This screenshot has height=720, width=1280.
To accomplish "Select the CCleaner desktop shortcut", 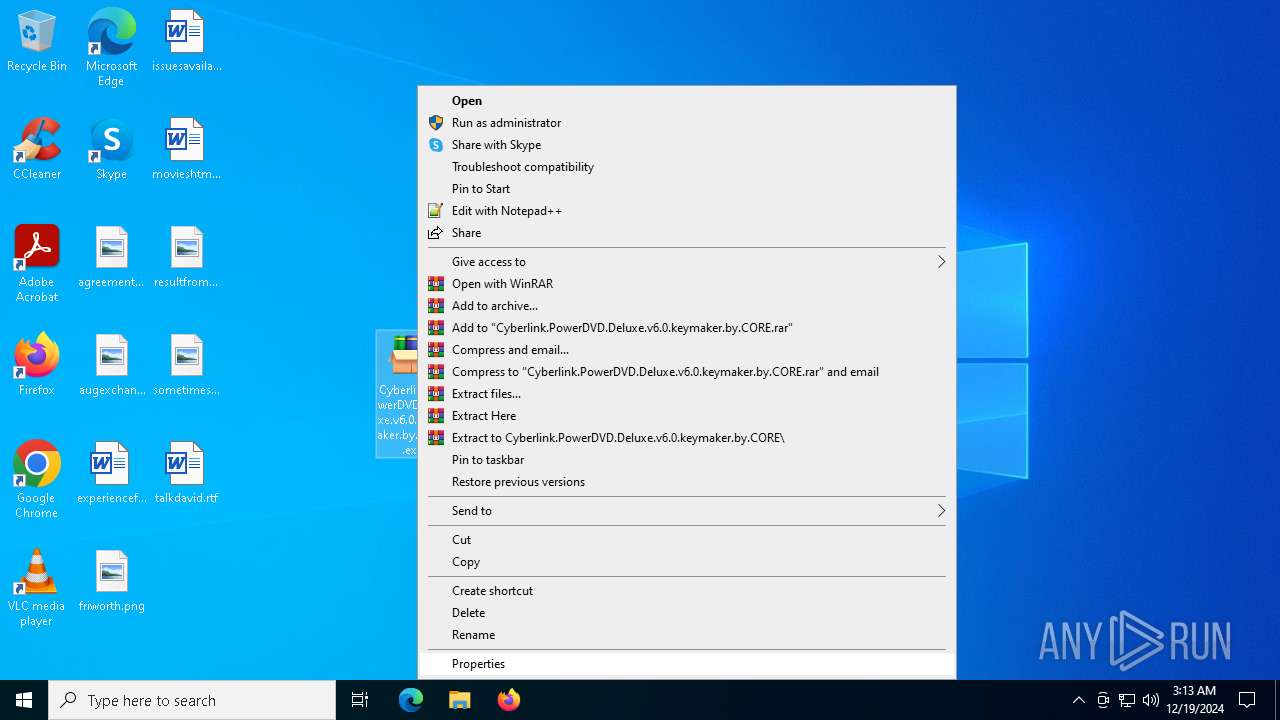I will coord(37,150).
